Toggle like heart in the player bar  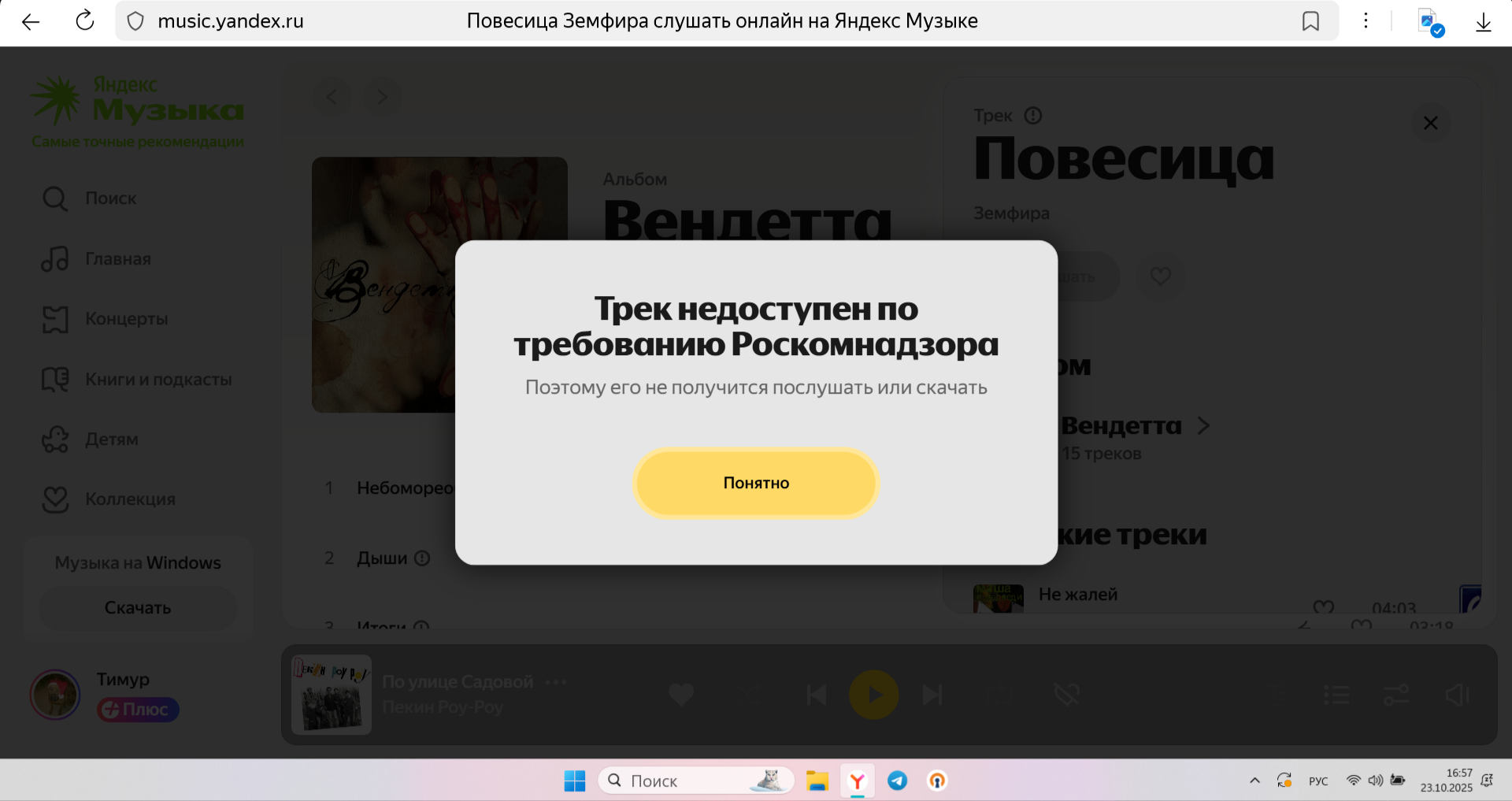(681, 695)
